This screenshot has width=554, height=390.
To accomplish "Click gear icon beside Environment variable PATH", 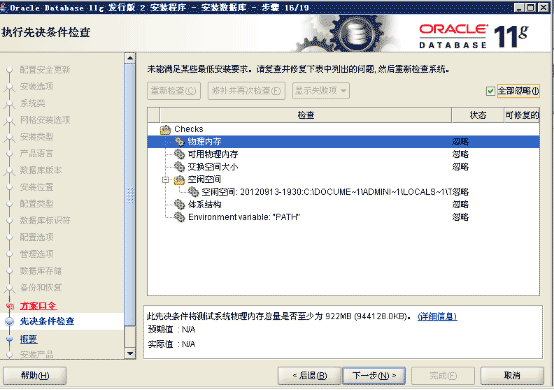I will [179, 217].
